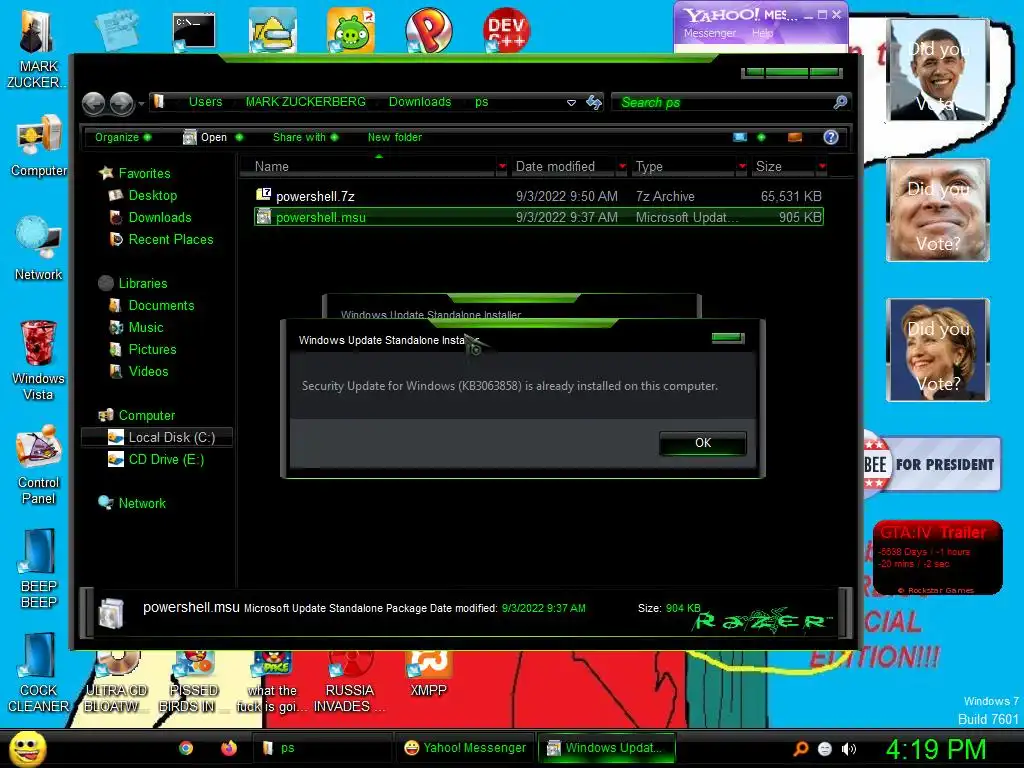Select the powershell.7z file
Screen dimensions: 1024x768
click(539, 196)
